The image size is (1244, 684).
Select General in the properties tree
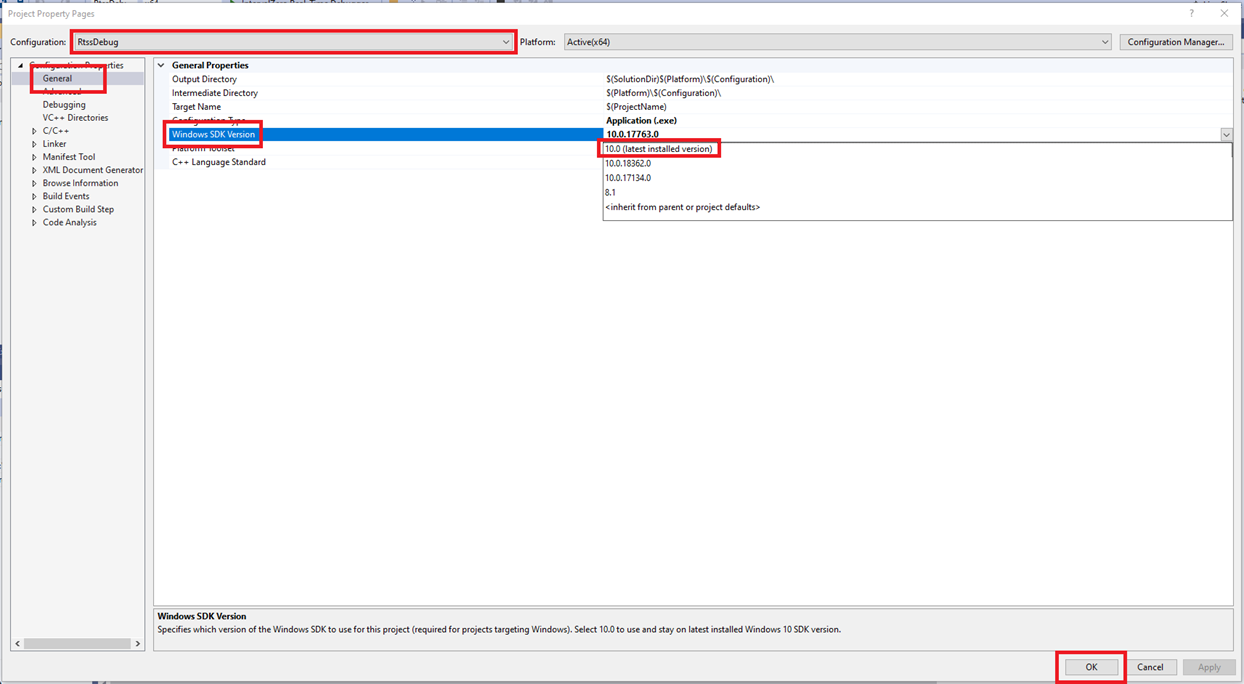point(57,78)
